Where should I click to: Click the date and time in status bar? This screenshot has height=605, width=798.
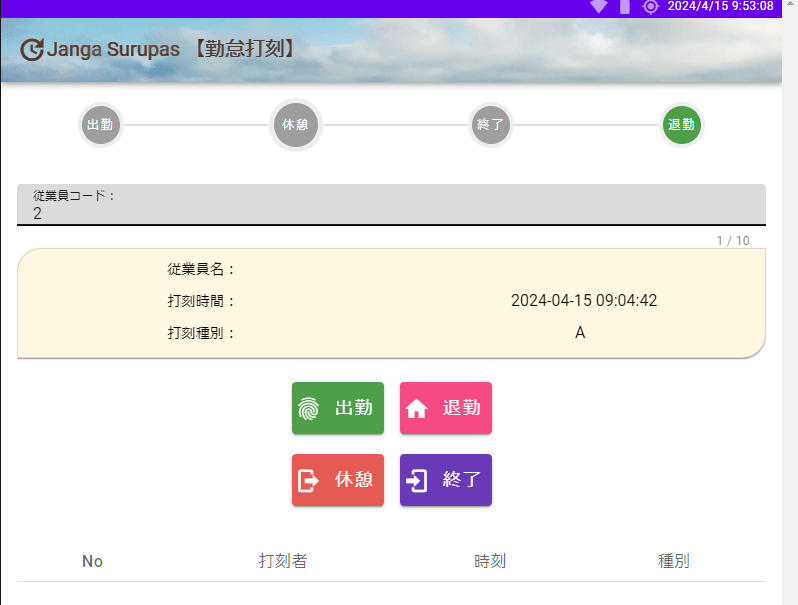720,7
